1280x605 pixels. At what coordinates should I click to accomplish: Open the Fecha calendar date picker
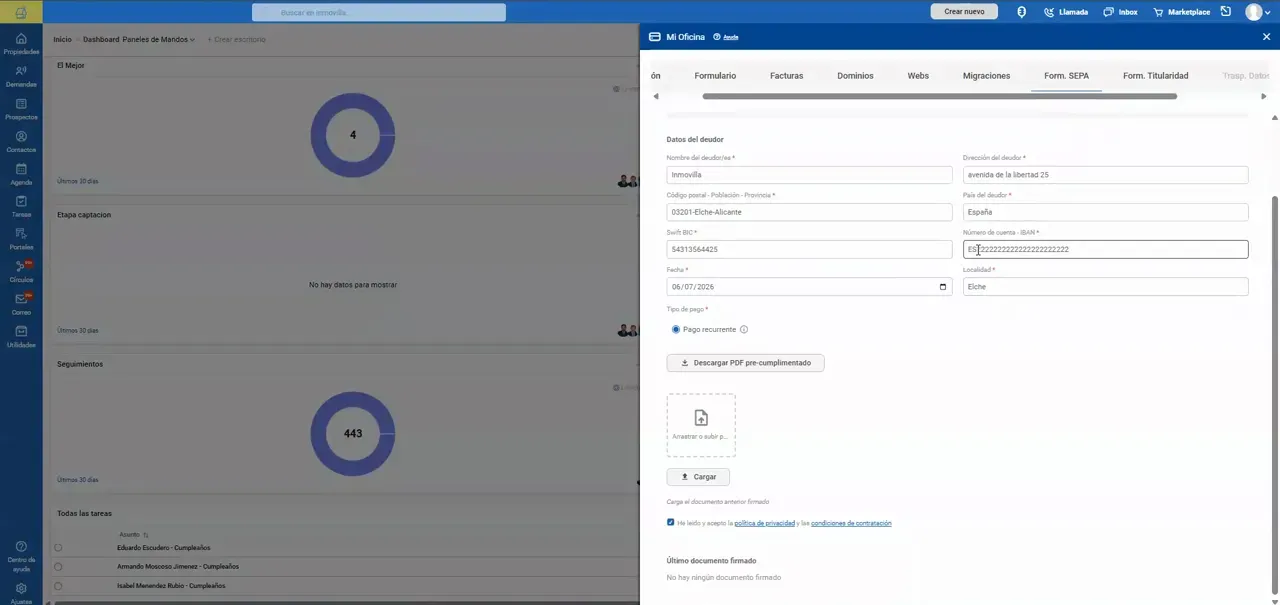point(943,287)
